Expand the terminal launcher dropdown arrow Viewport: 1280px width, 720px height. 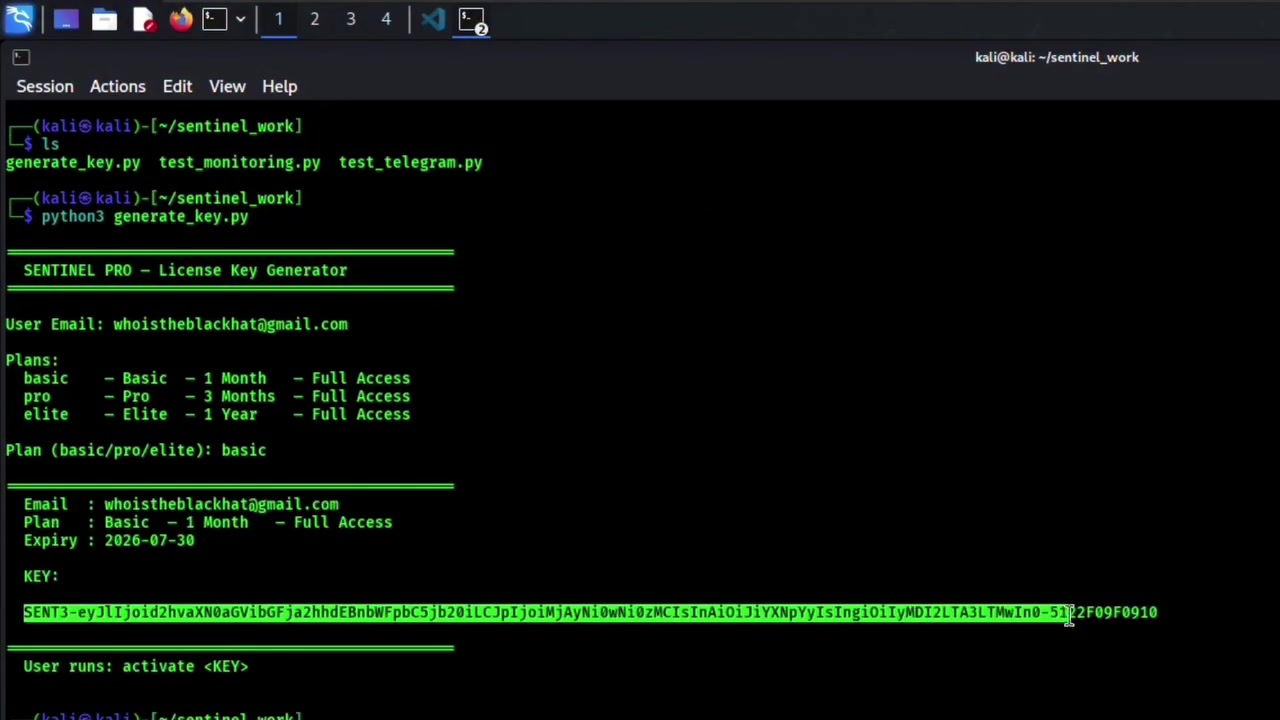[x=240, y=19]
